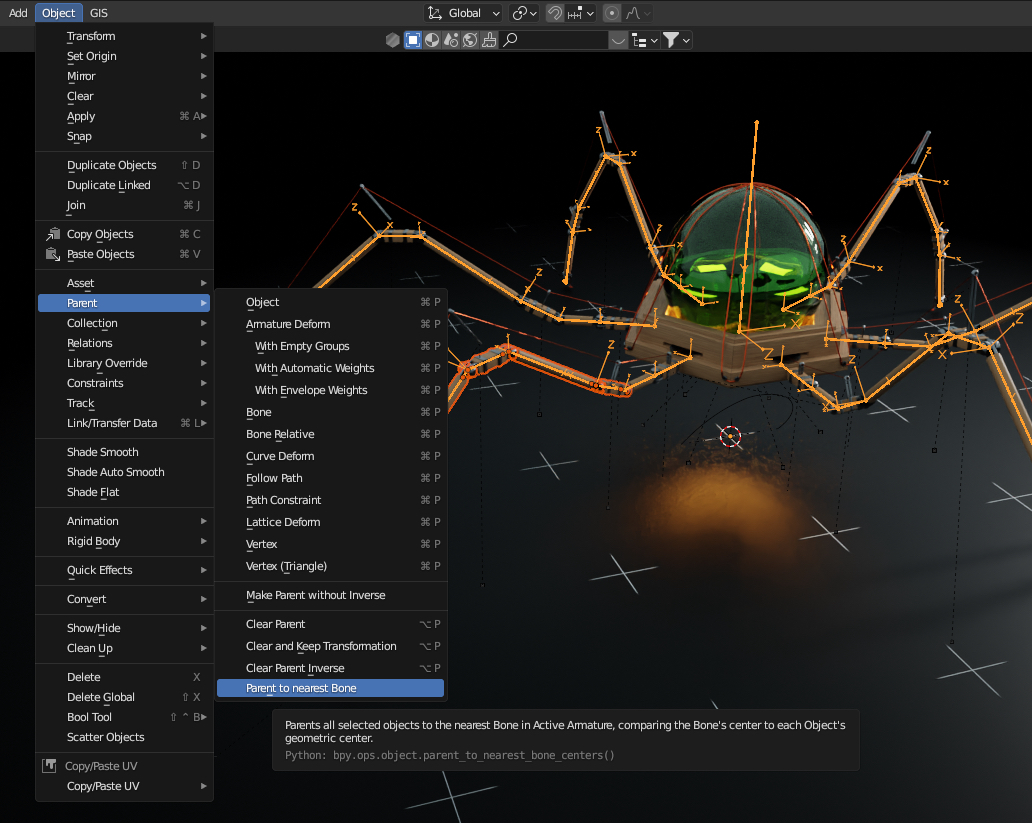Viewport: 1032px width, 823px height.
Task: Click Duplicate Linked in Object menu
Action: (125, 185)
